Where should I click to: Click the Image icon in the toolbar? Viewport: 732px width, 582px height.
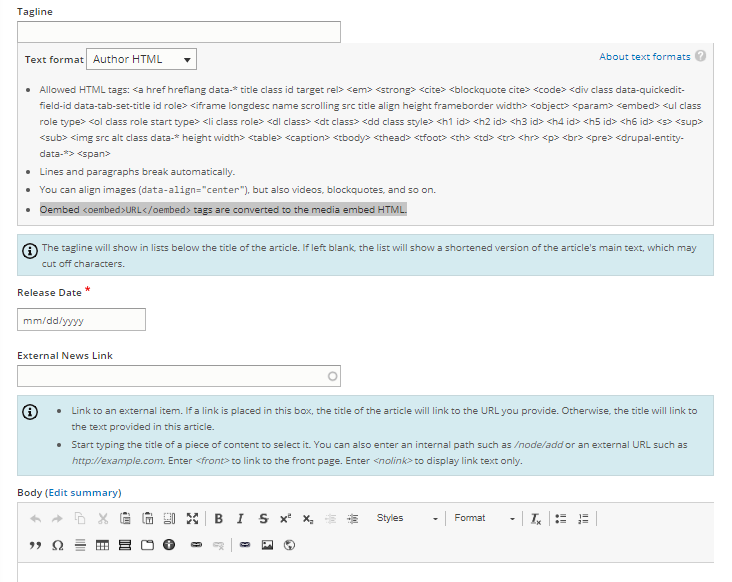pyautogui.click(x=267, y=545)
